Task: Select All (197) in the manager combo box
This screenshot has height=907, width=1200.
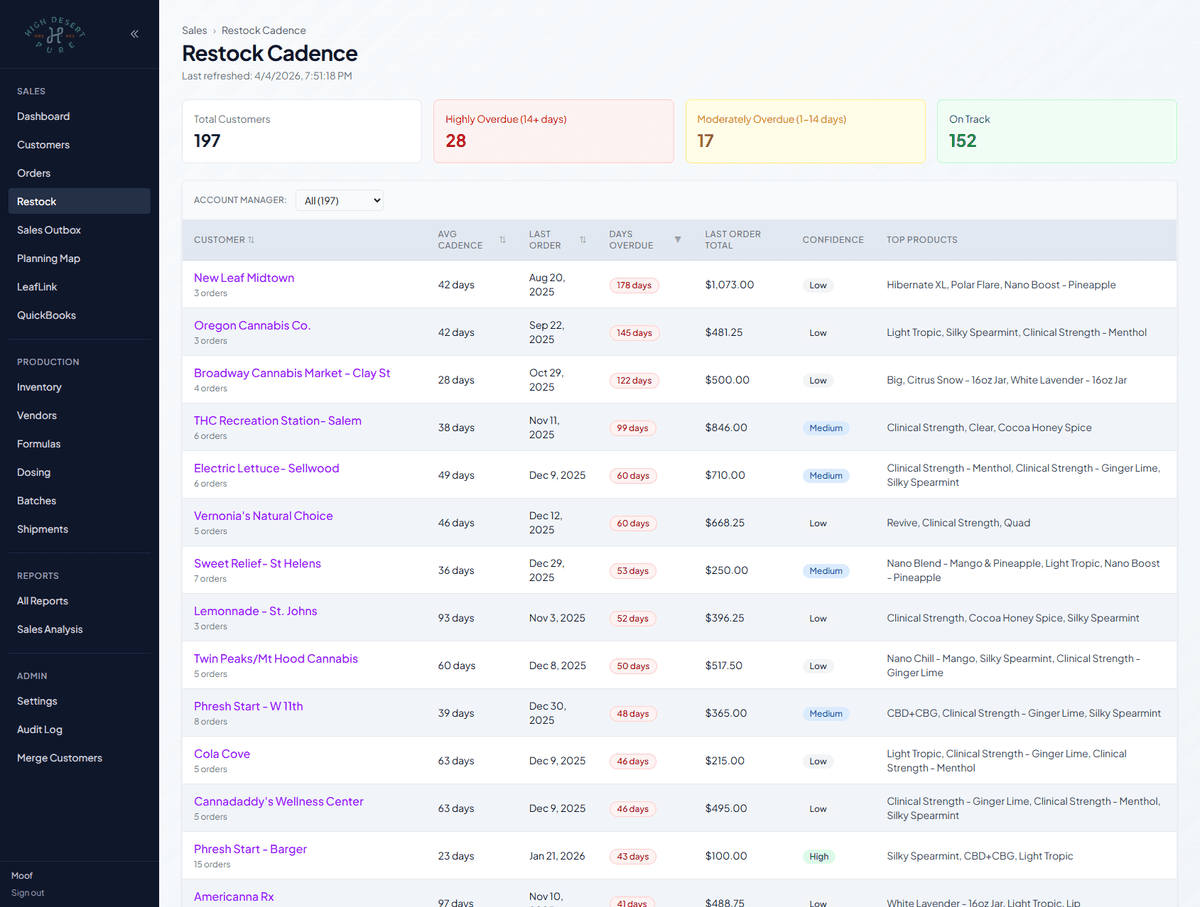Action: click(x=339, y=200)
